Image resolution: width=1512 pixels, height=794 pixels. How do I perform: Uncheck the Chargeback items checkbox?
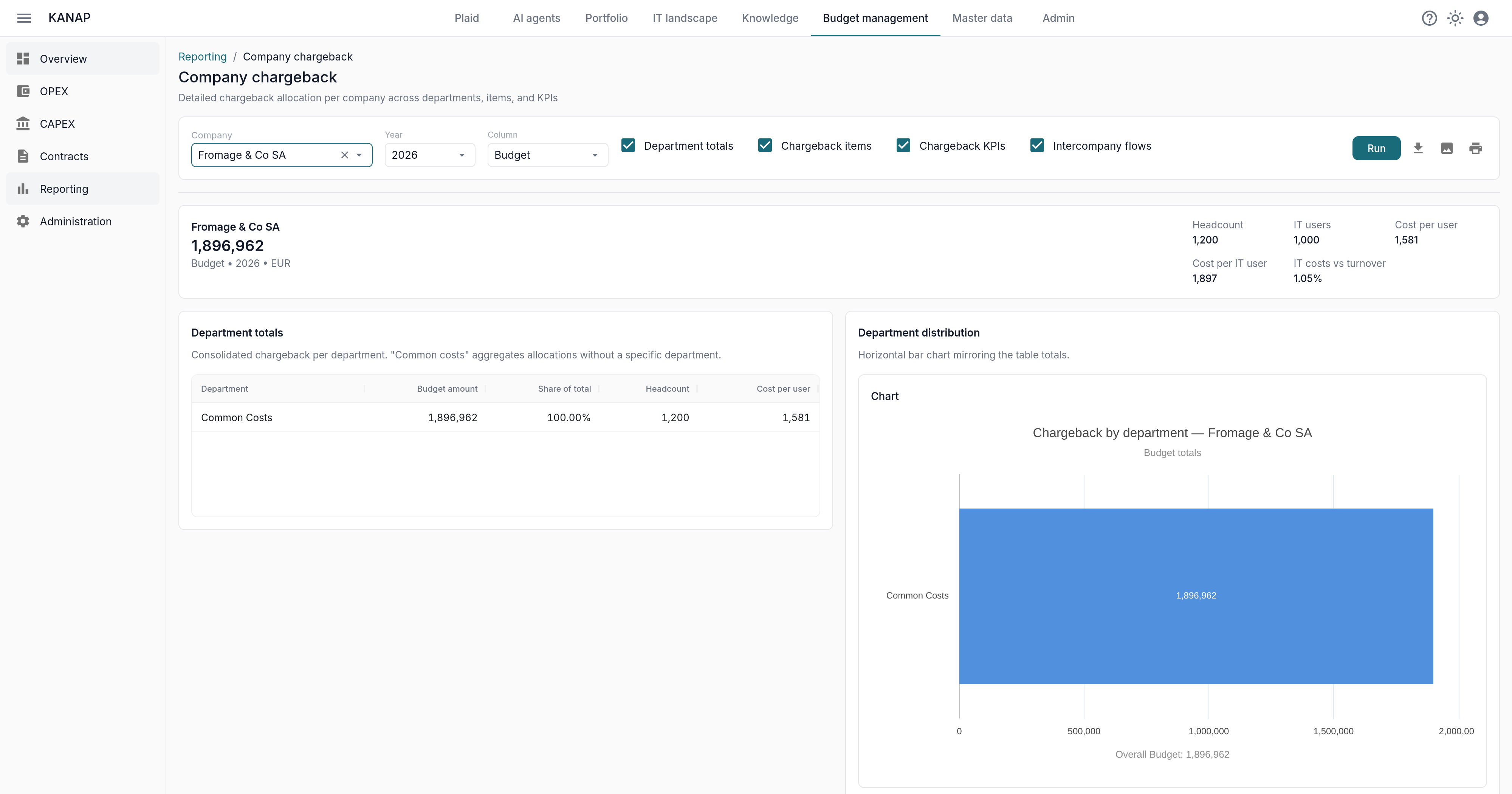(765, 146)
